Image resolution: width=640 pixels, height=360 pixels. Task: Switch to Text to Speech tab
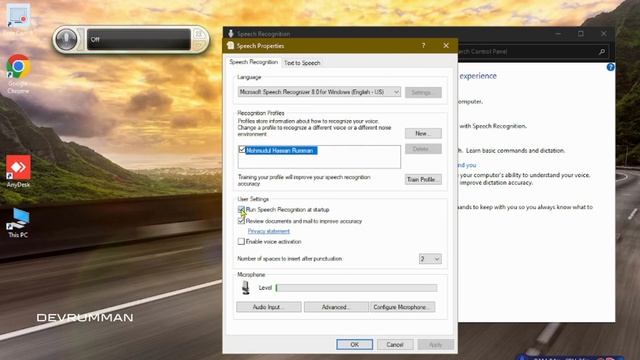coord(302,63)
